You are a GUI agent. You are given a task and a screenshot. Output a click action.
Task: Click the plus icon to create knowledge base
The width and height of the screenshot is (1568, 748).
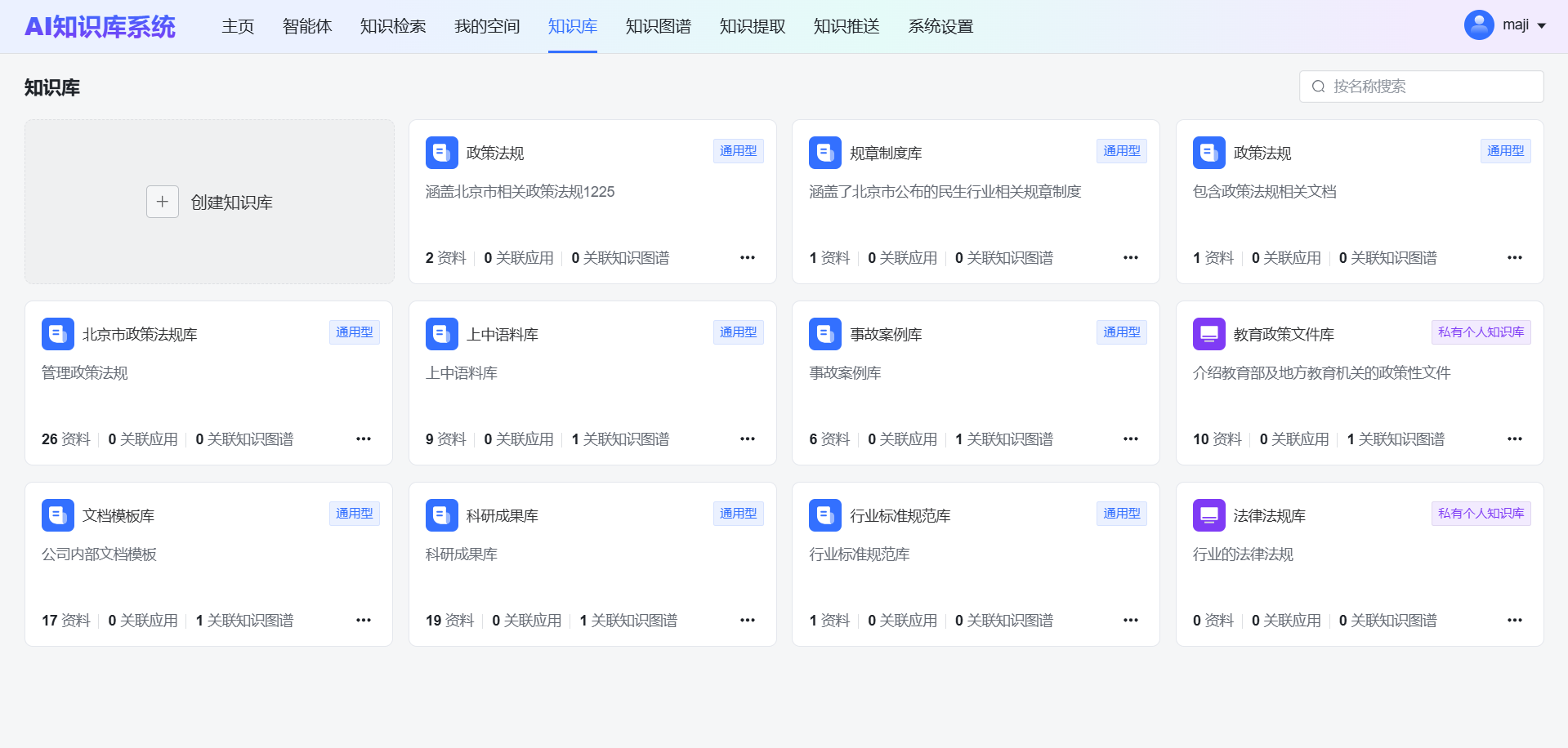point(163,202)
